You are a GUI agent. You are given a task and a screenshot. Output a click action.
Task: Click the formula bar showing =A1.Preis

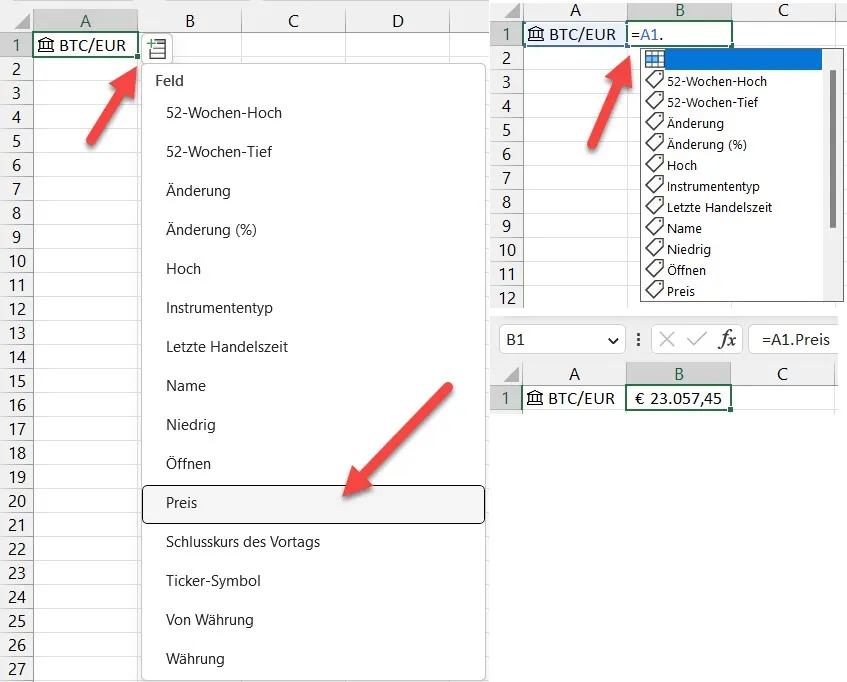[x=795, y=340]
